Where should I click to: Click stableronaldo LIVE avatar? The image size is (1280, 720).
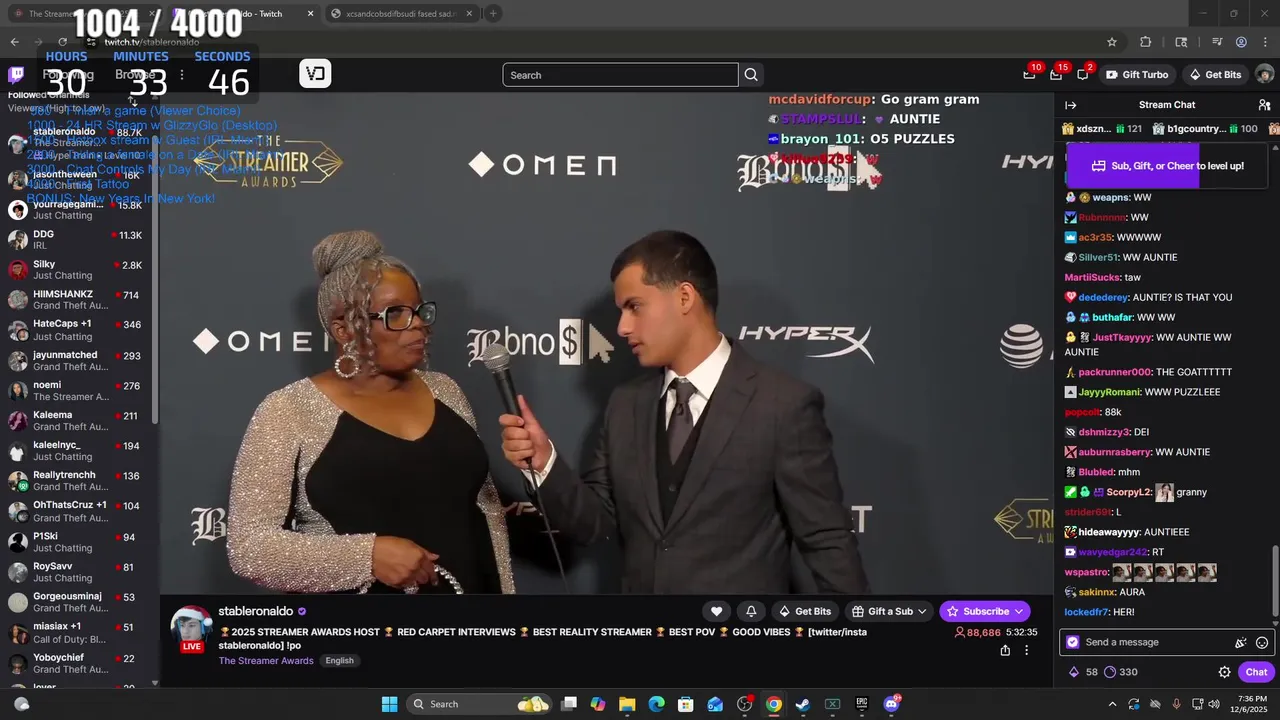pos(191,629)
